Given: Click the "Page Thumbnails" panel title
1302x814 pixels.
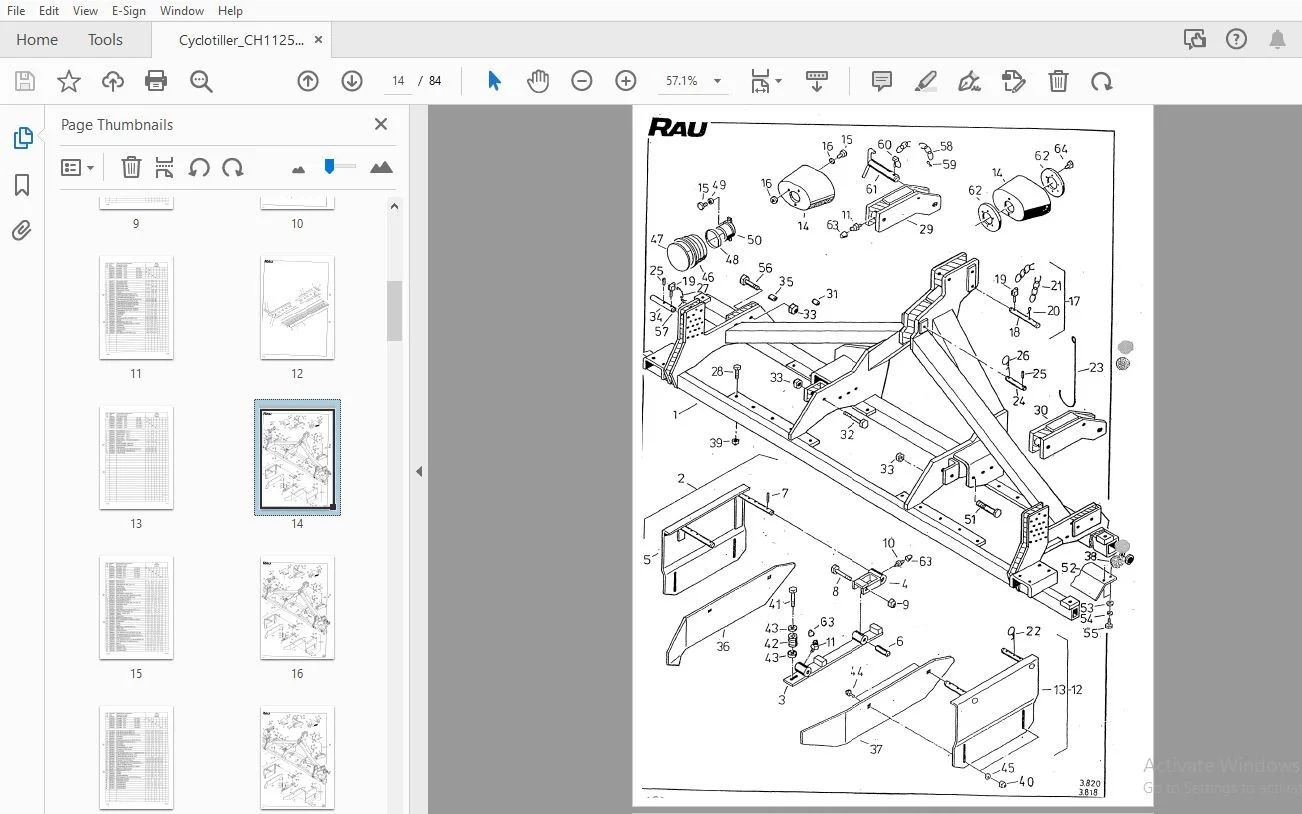Looking at the screenshot, I should (117, 125).
